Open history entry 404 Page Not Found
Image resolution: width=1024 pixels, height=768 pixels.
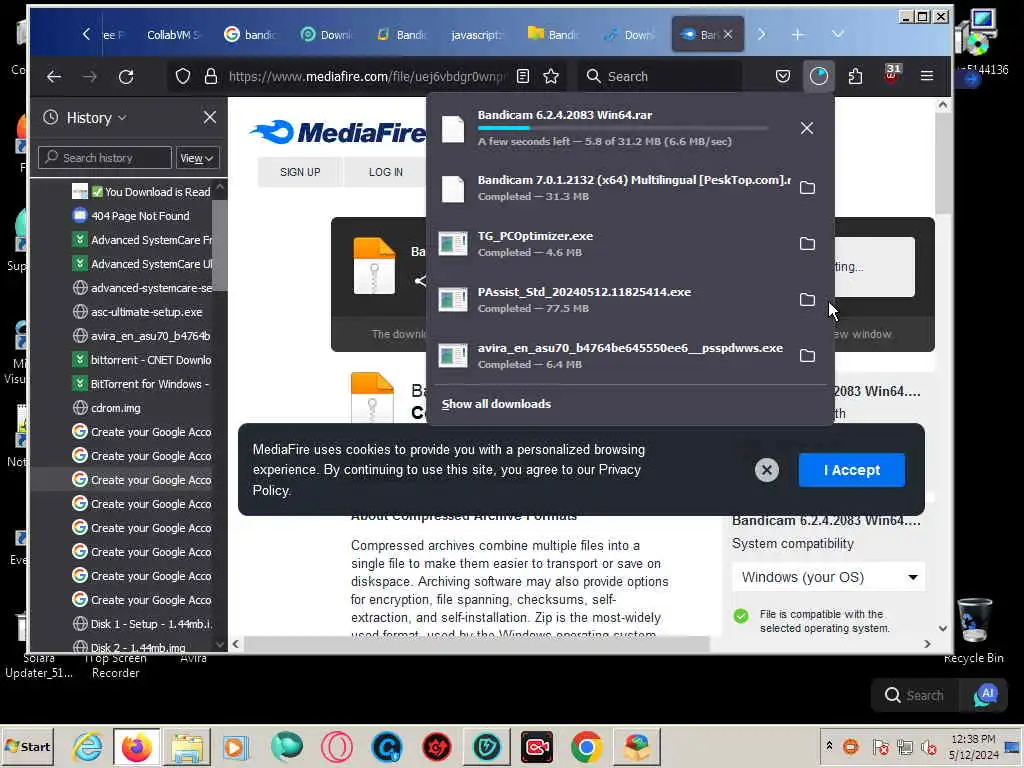(140, 216)
